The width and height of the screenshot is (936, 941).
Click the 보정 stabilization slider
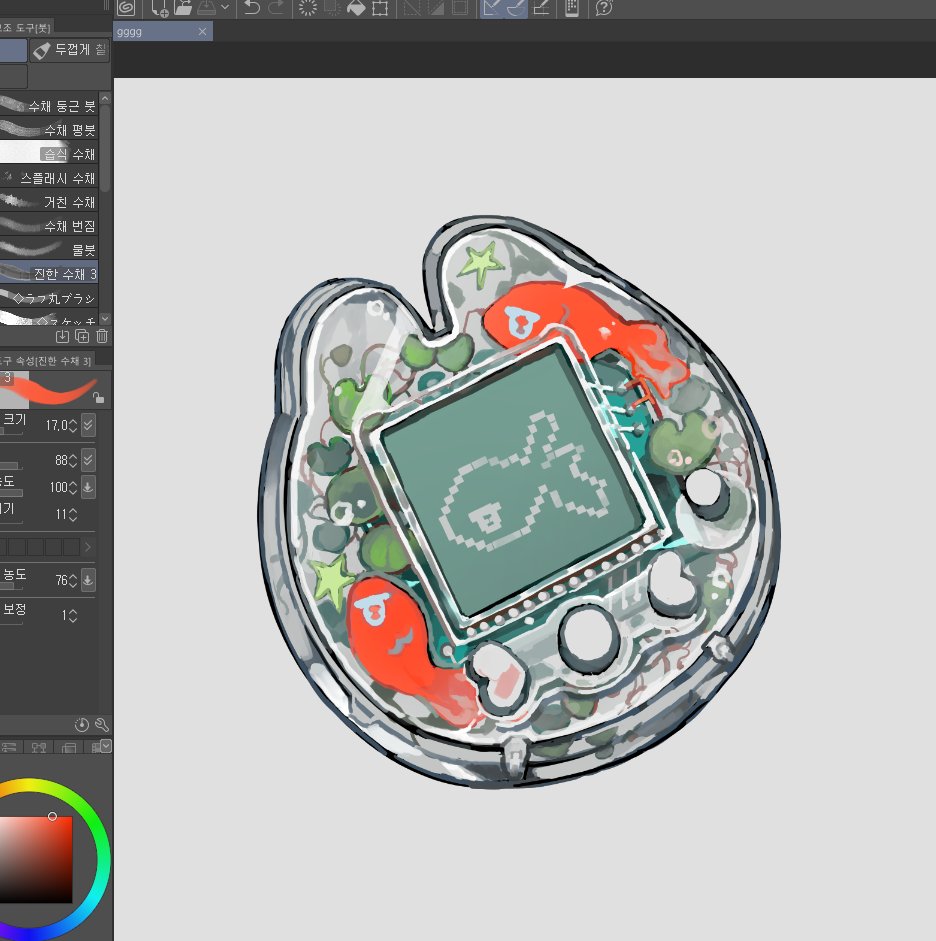pos(11,622)
